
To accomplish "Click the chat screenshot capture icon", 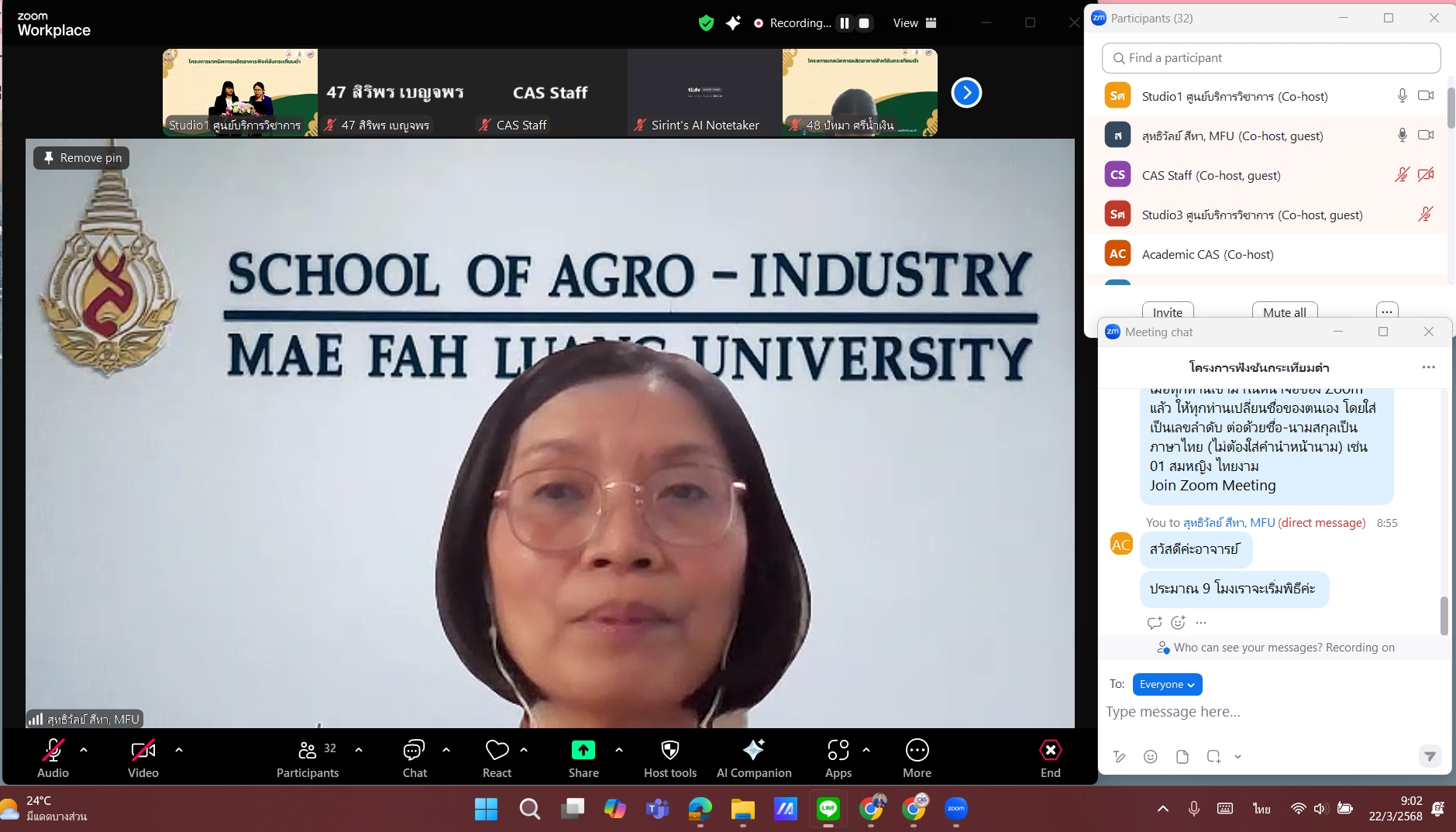I will tap(1213, 757).
